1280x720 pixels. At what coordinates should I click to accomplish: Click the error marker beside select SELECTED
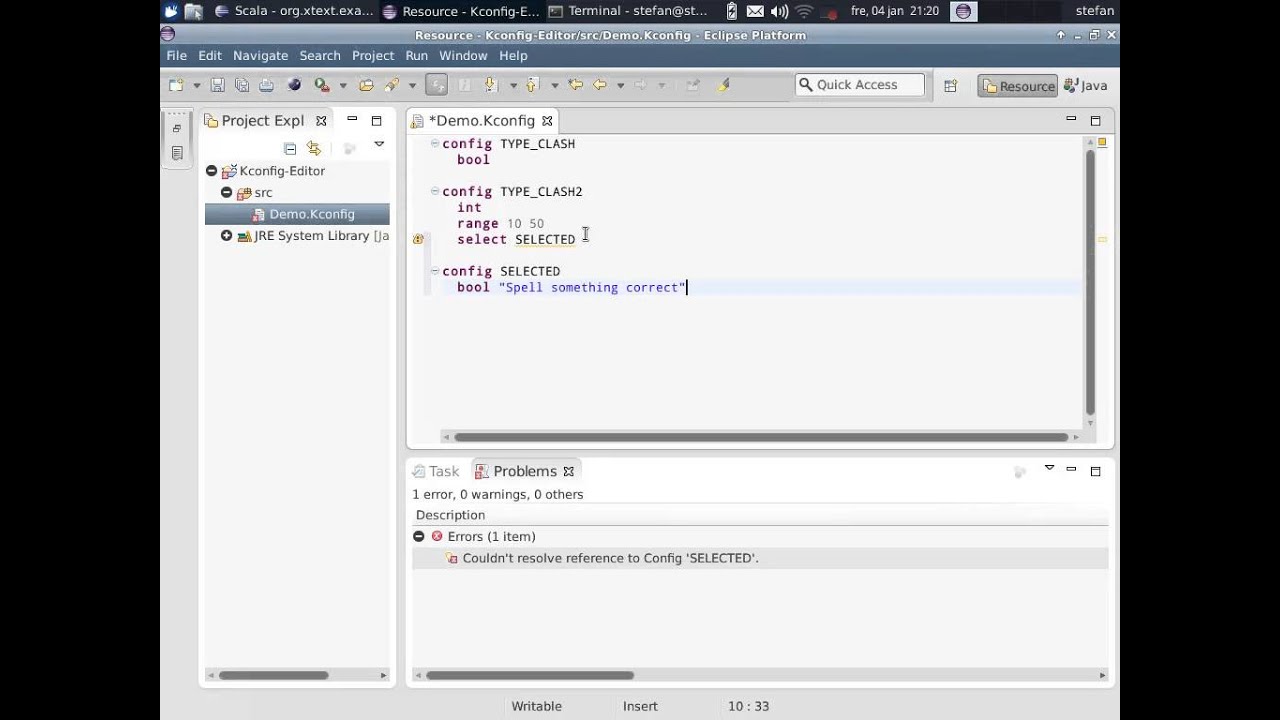click(418, 239)
